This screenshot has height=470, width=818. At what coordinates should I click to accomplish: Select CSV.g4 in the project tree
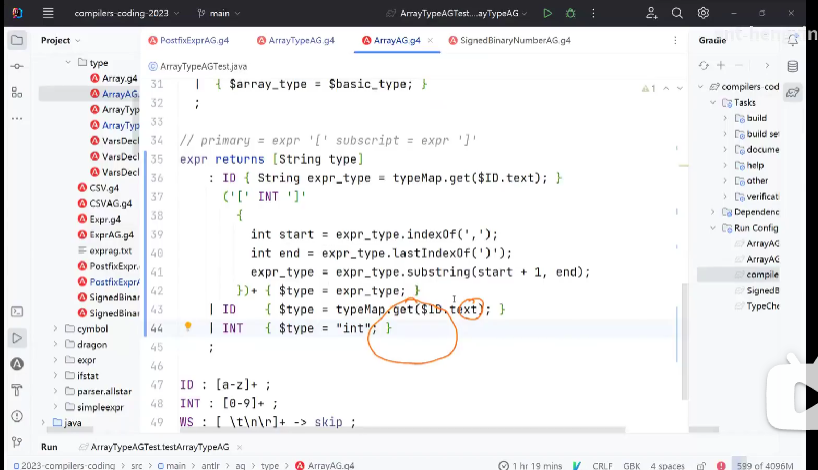tap(103, 188)
